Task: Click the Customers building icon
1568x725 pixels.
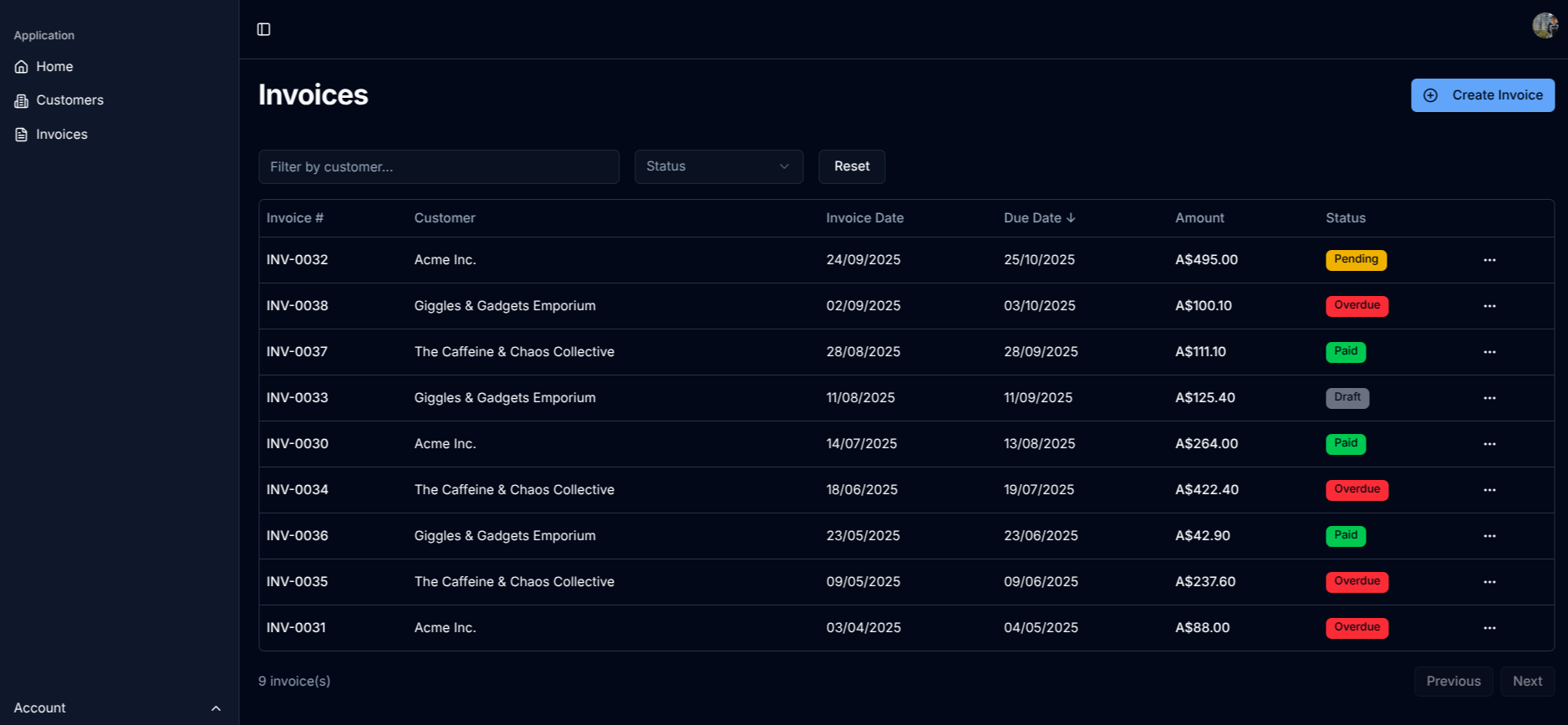Action: point(22,100)
